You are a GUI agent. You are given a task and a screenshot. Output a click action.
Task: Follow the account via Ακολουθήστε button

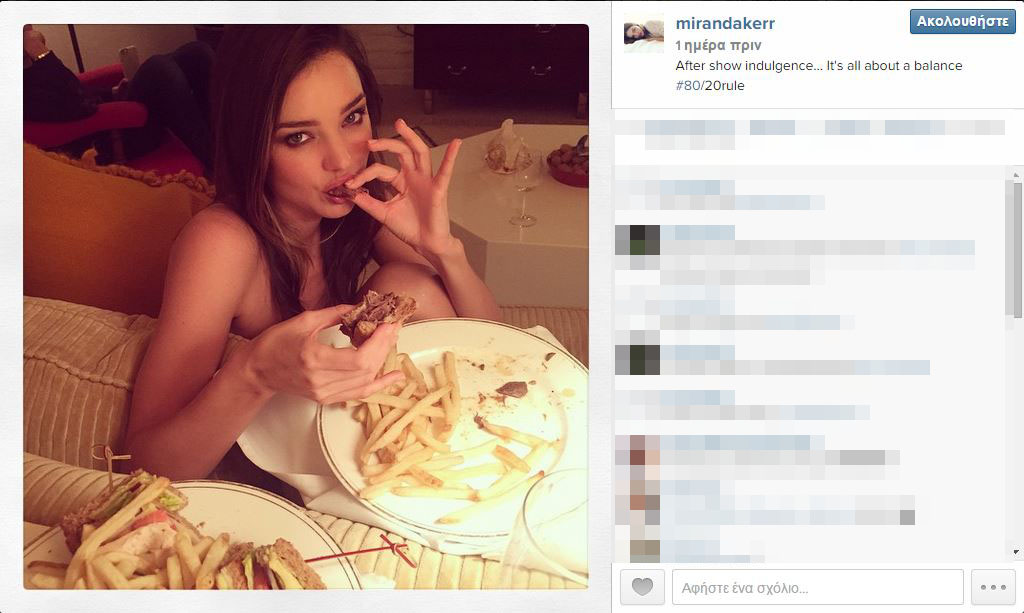963,22
